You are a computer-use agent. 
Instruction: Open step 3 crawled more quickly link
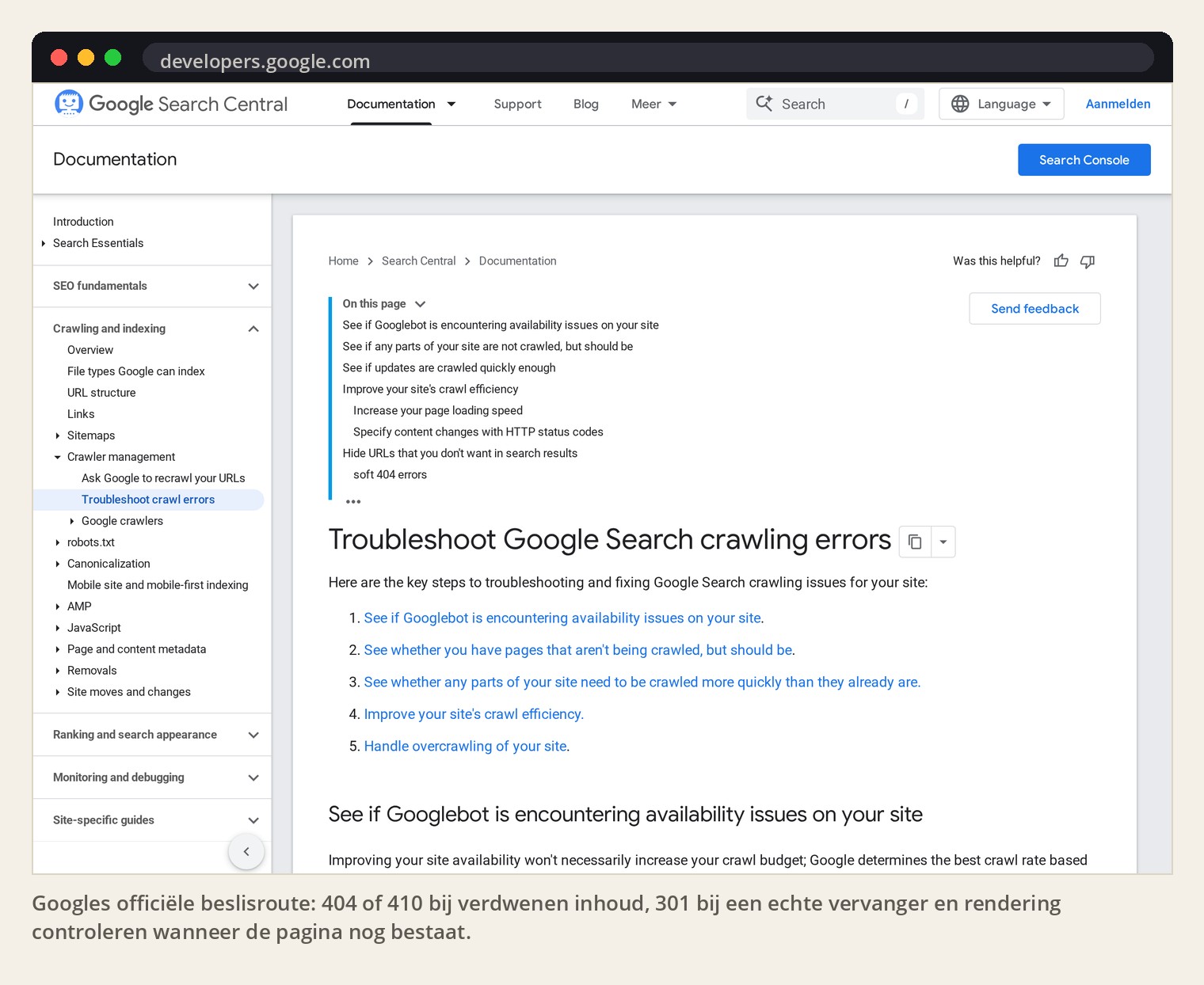tap(642, 683)
